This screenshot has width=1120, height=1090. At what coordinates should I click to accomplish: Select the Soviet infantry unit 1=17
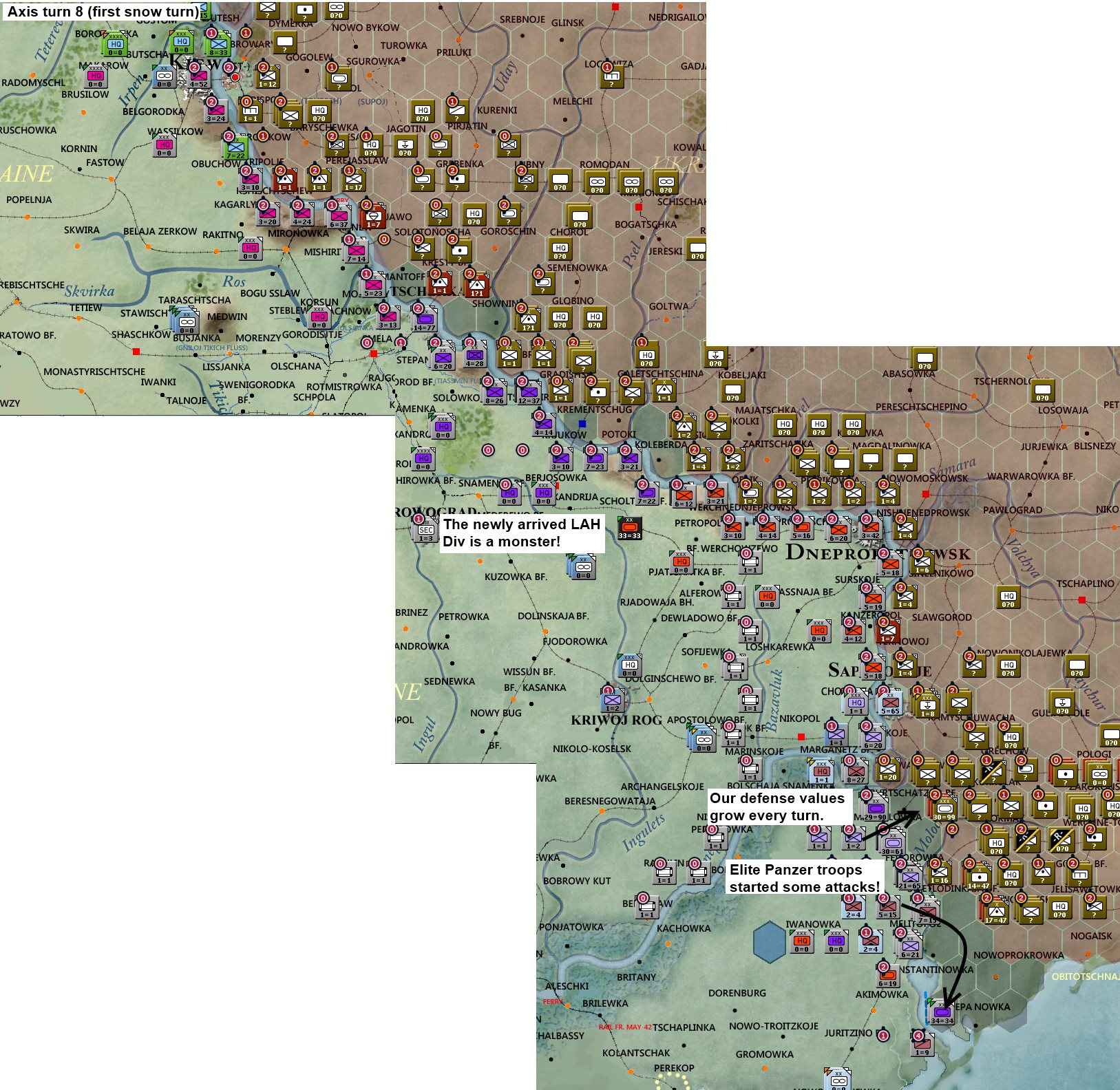(x=354, y=180)
